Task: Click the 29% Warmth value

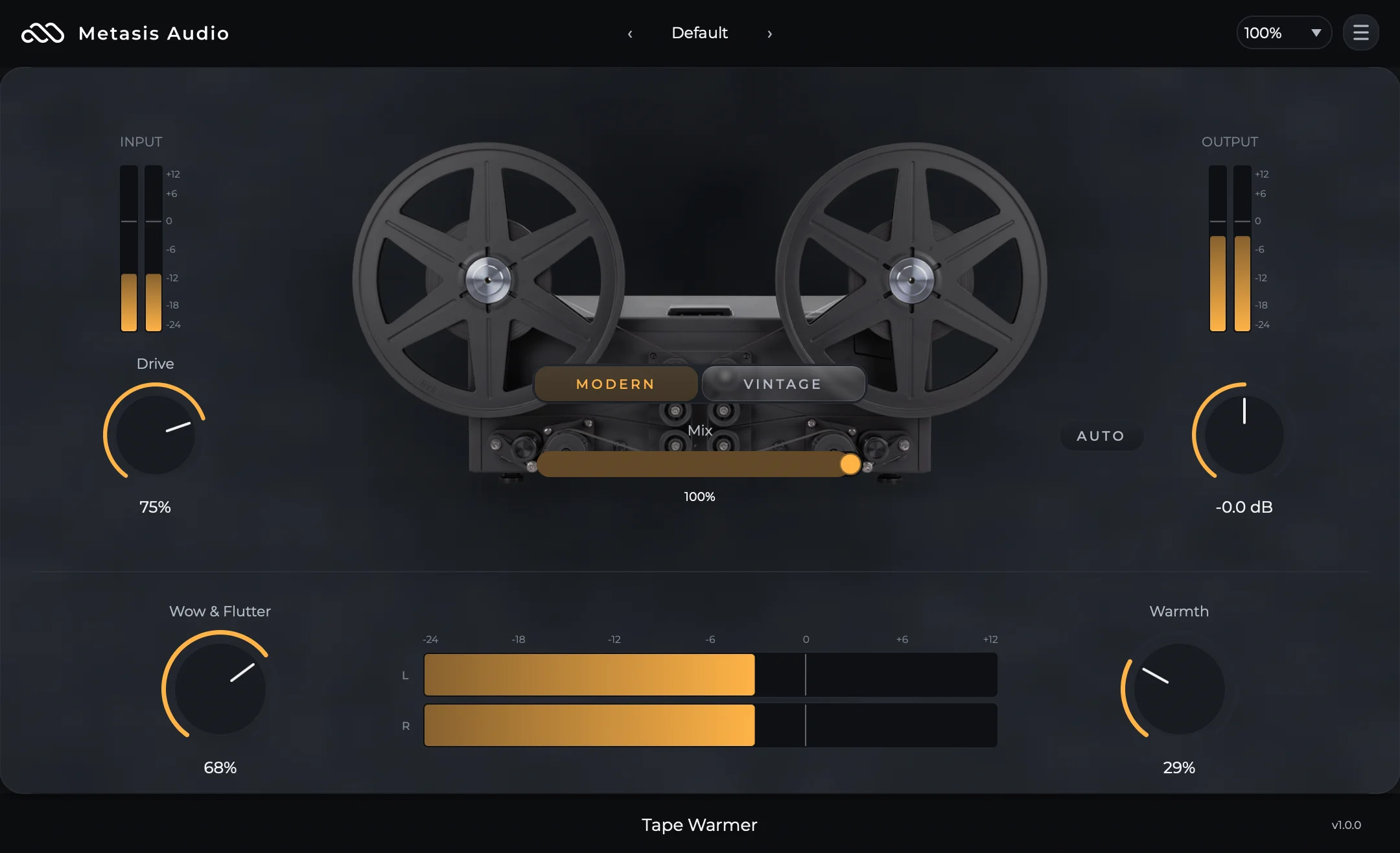Action: pos(1179,767)
